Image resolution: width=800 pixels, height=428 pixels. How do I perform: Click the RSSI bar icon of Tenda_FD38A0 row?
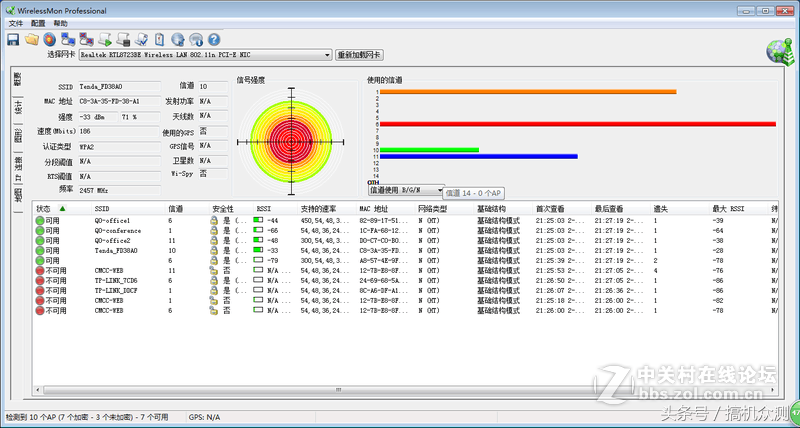point(259,250)
